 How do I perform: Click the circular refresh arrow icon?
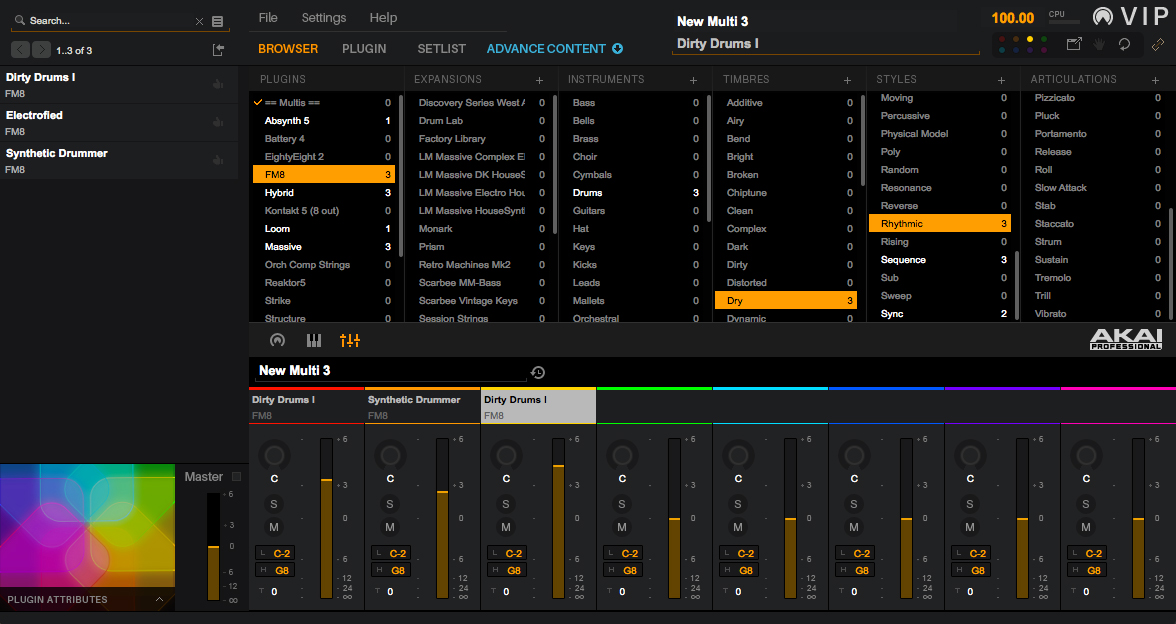coord(1124,44)
